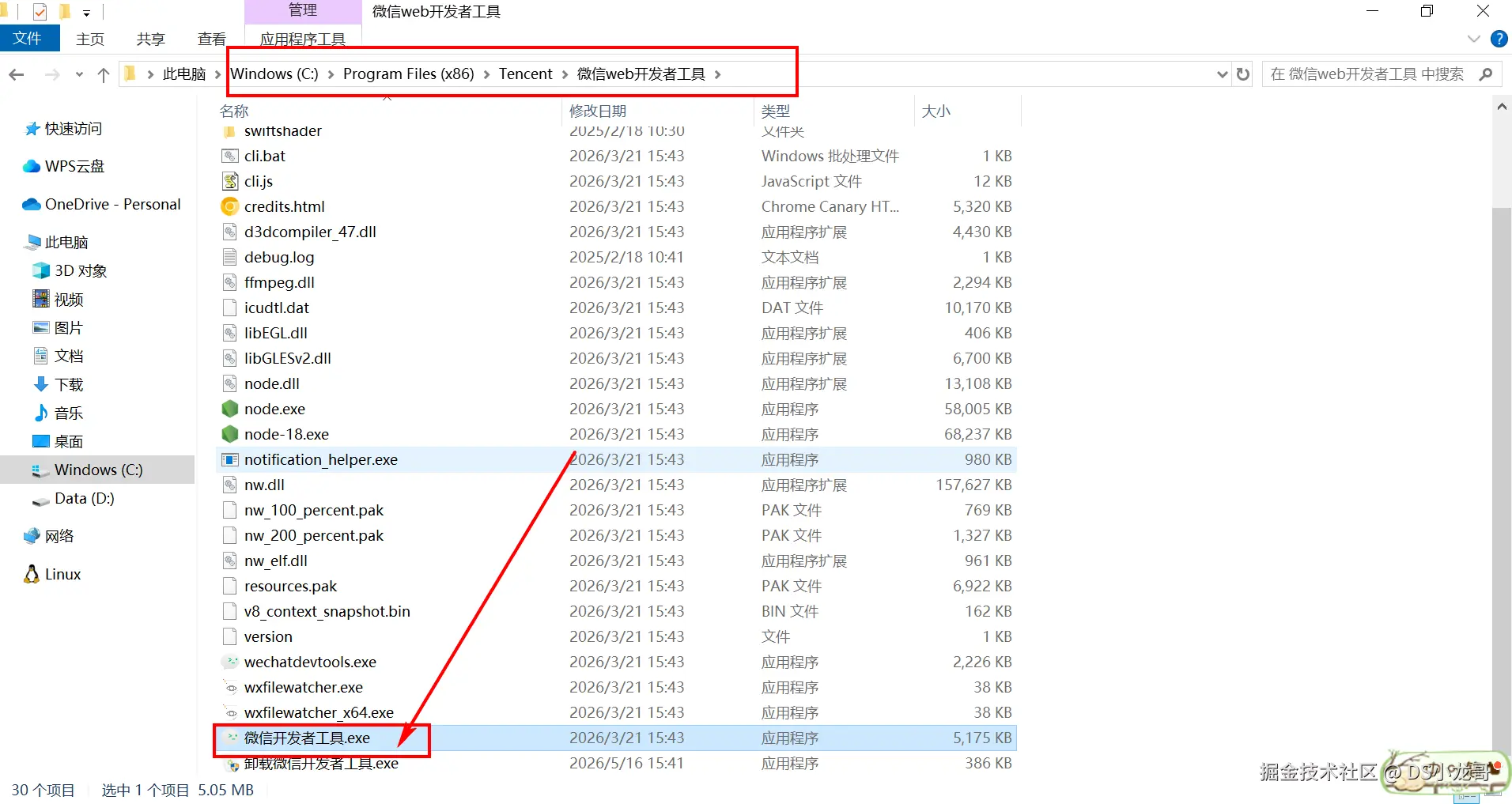Click the Up one level arrow
Screen dimensions: 1512x804
(103, 74)
